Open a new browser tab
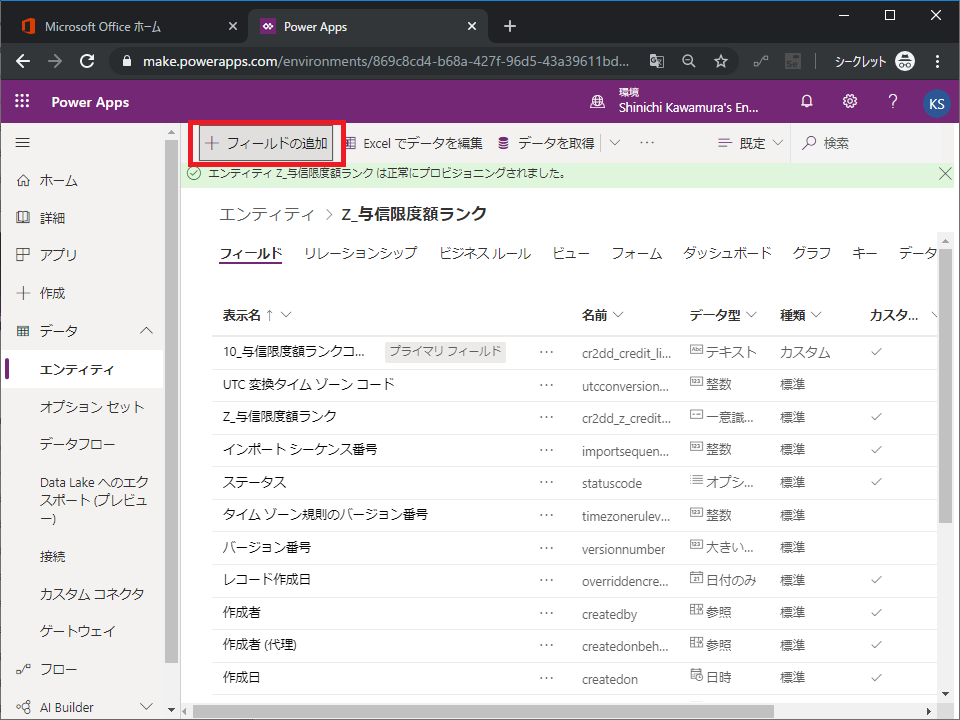 tap(509, 26)
